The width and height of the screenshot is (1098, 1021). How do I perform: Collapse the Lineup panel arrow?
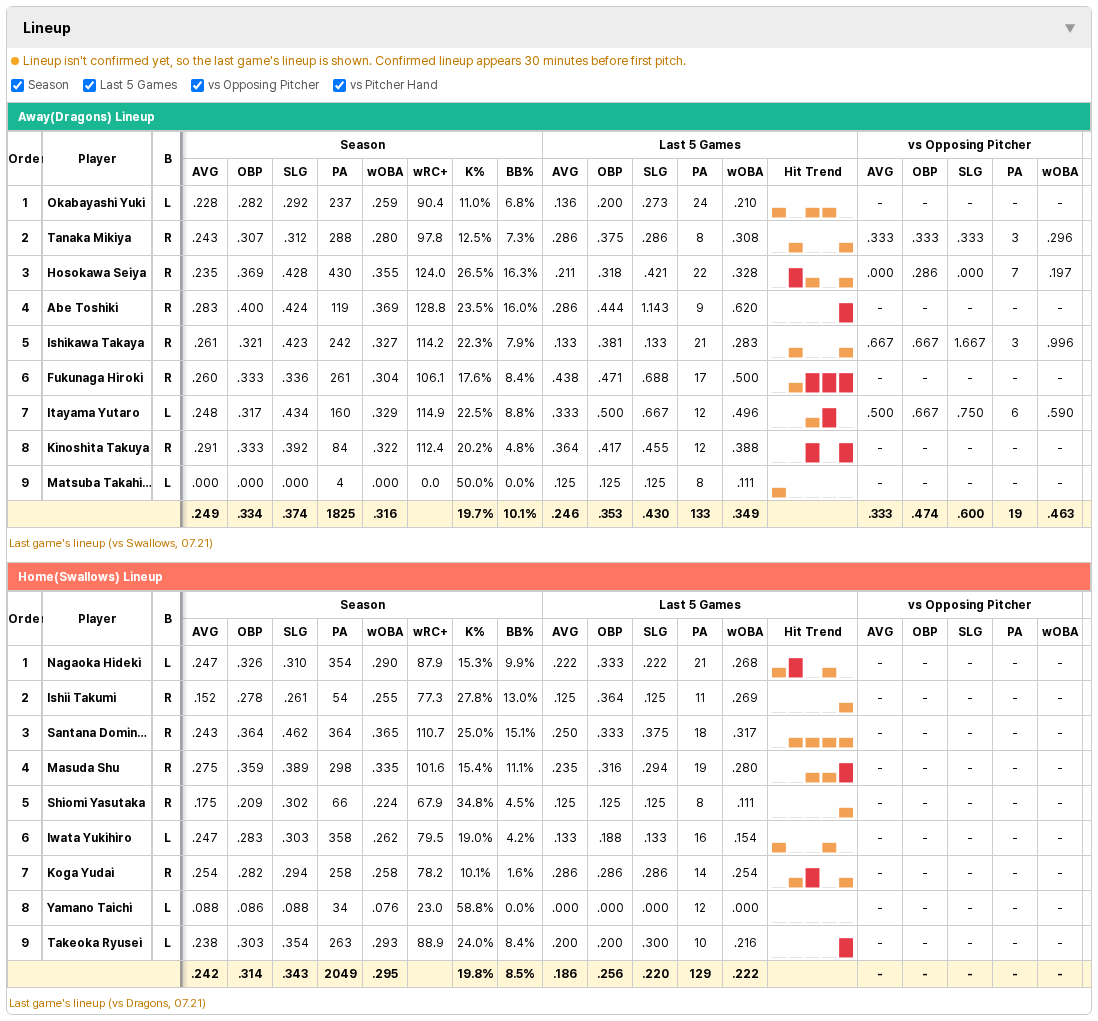click(x=1069, y=28)
